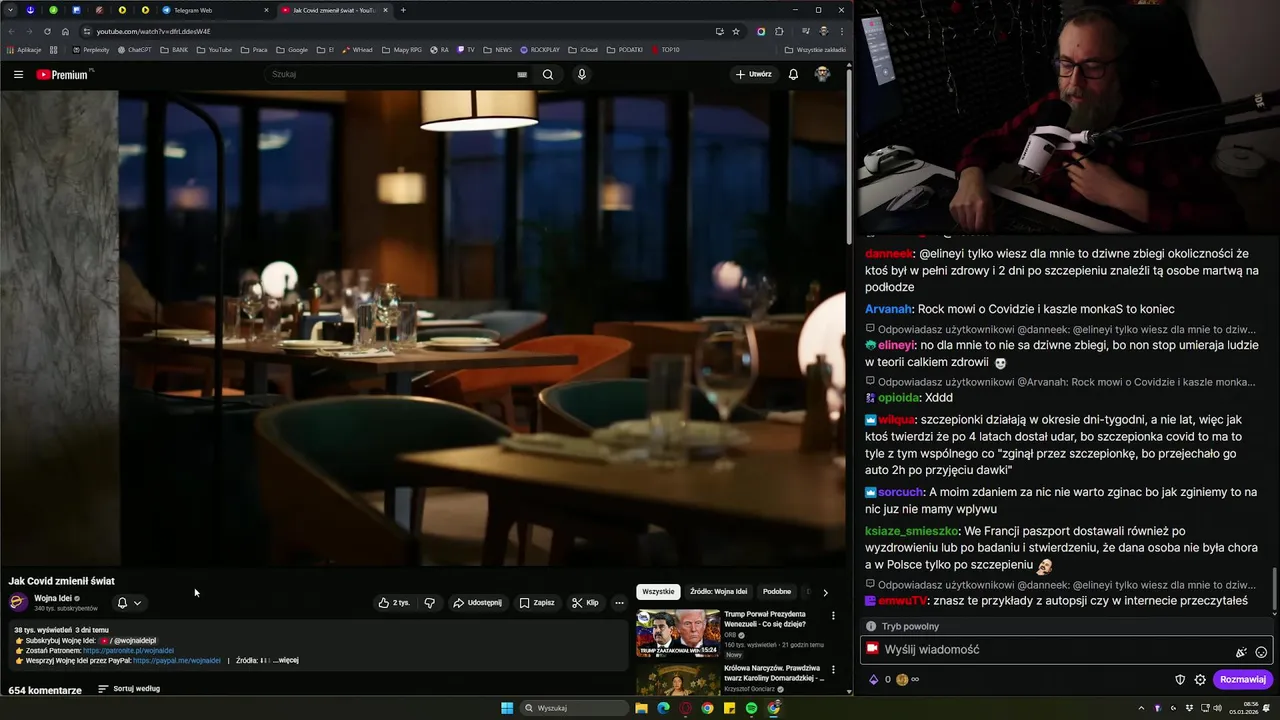The image size is (1280, 720).
Task: Open the Windows Start button
Action: tap(507, 708)
